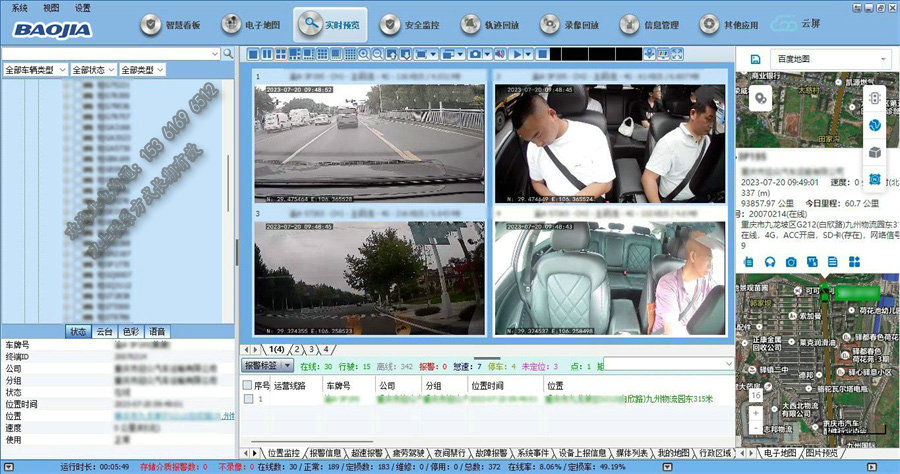Toggle the 3D box layer on map
900x474 pixels.
[x=873, y=153]
